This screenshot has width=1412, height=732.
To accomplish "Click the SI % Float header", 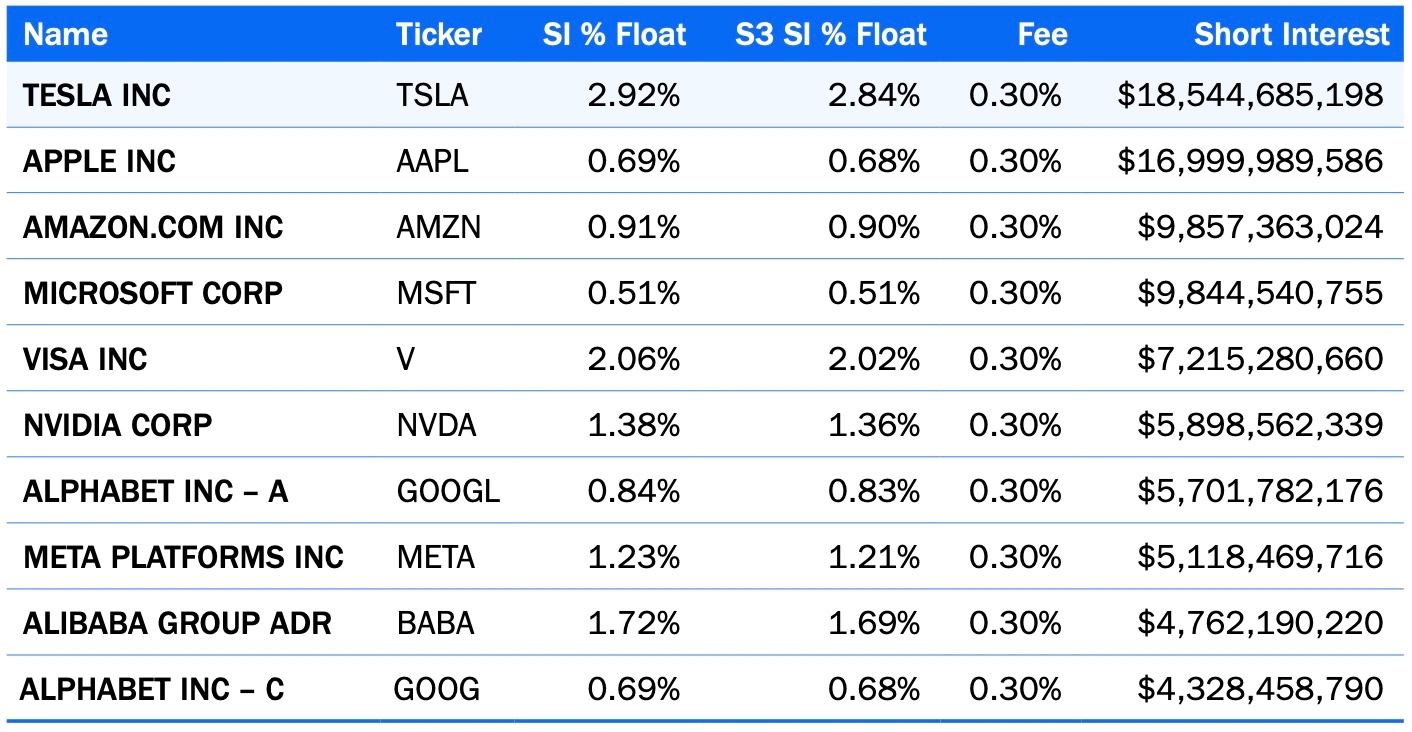I will (x=614, y=35).
